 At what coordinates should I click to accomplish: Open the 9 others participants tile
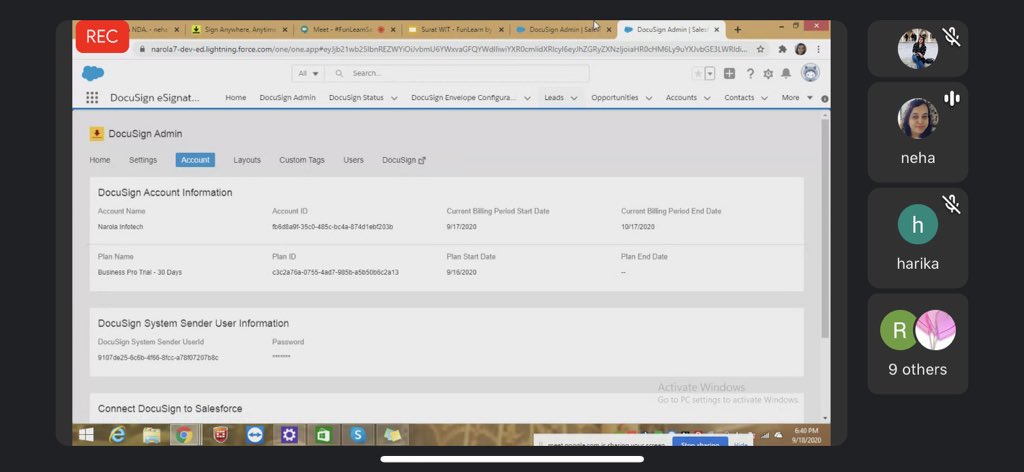[x=918, y=343]
